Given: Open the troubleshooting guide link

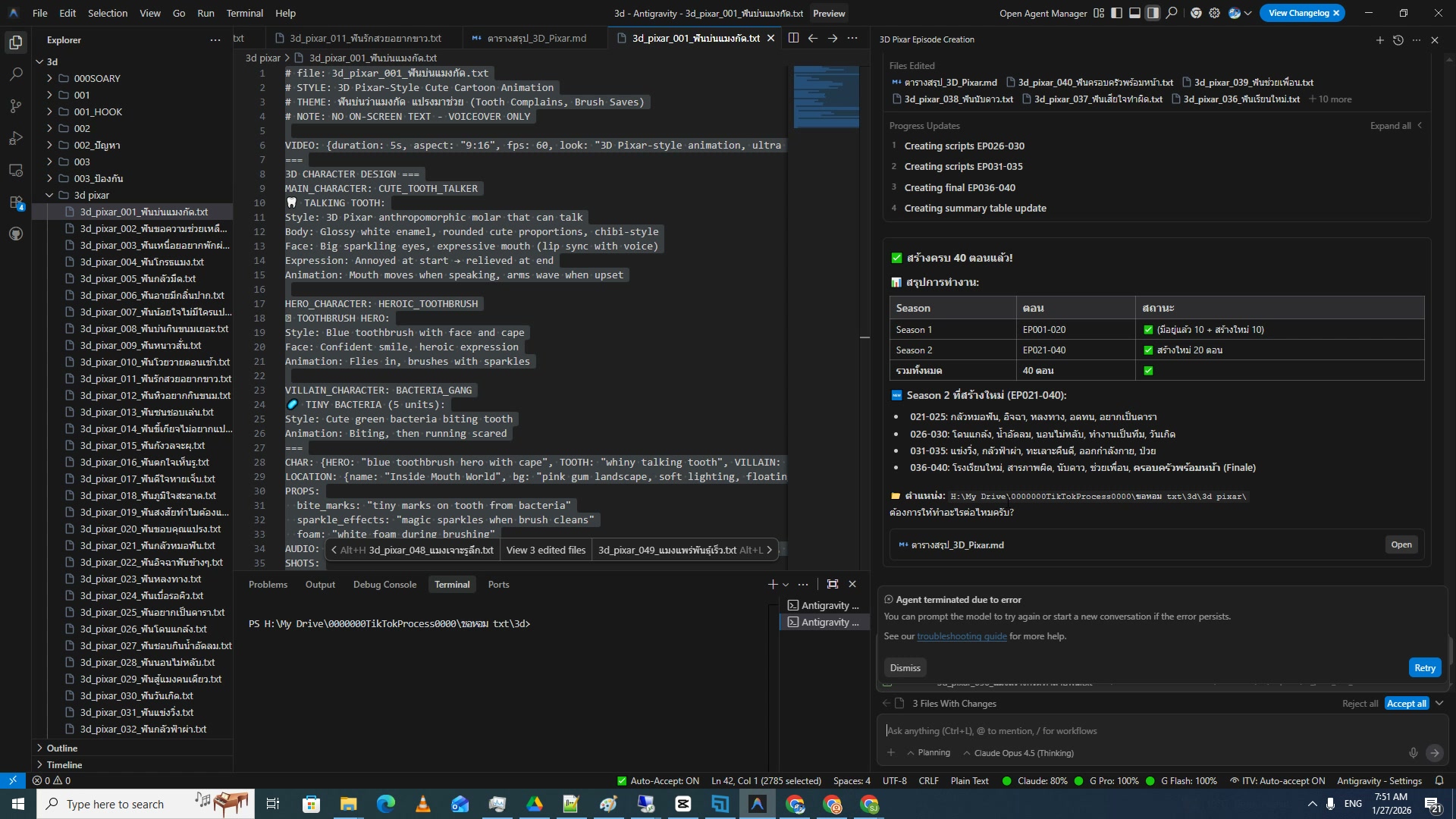Looking at the screenshot, I should tap(962, 636).
